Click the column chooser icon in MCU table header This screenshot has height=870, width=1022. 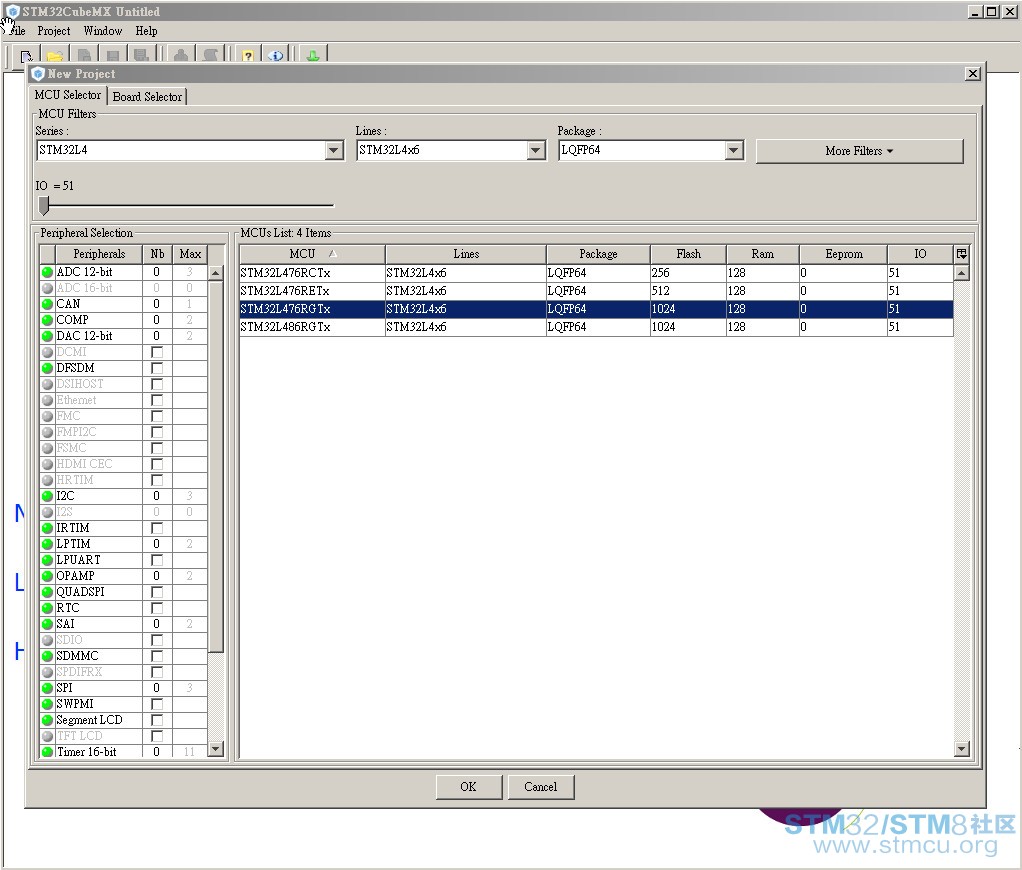[x=961, y=254]
